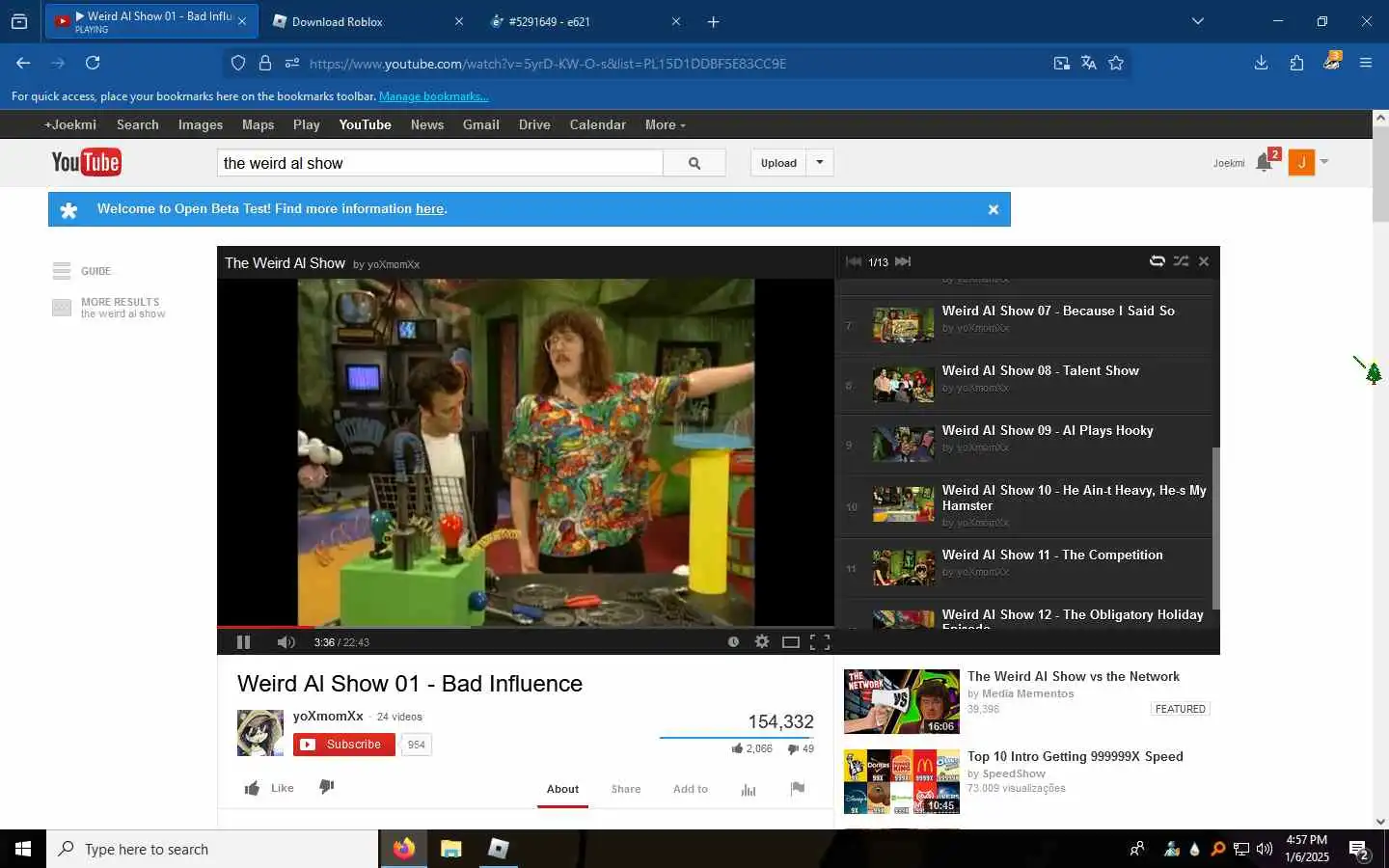Dislike the video with the thumbs-down icon

(327, 787)
